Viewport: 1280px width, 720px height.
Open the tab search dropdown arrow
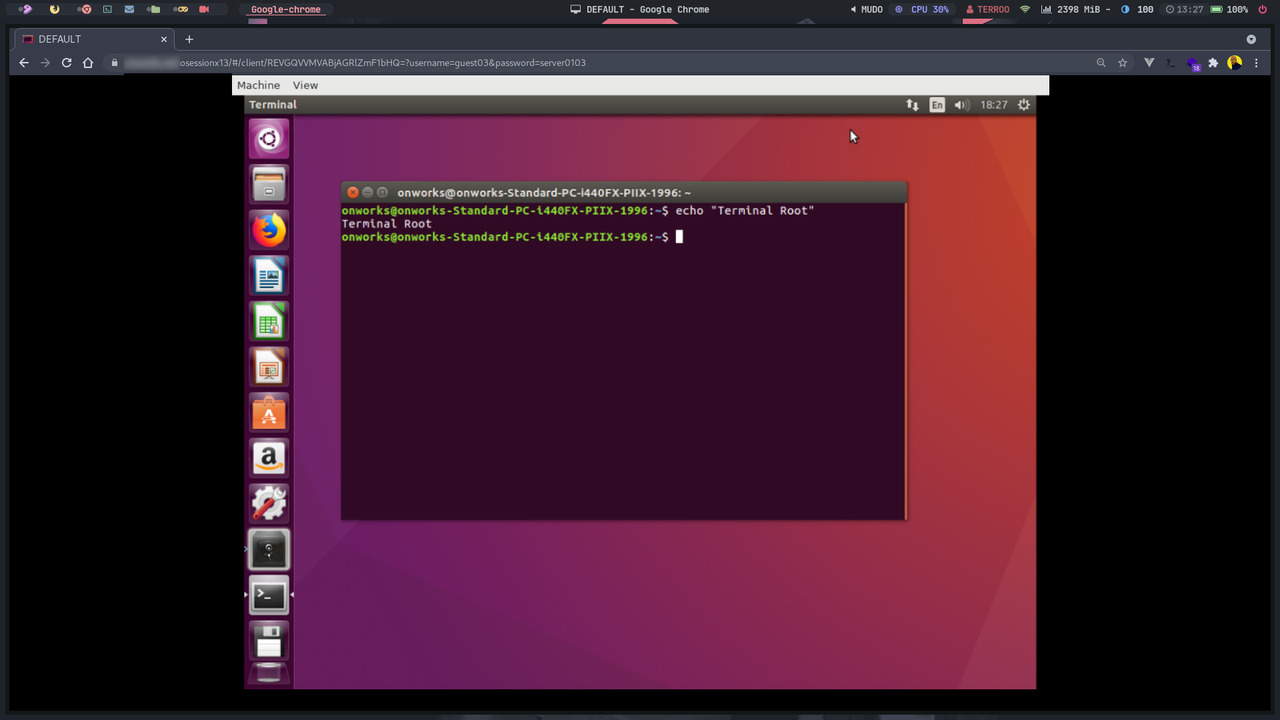[x=1251, y=39]
